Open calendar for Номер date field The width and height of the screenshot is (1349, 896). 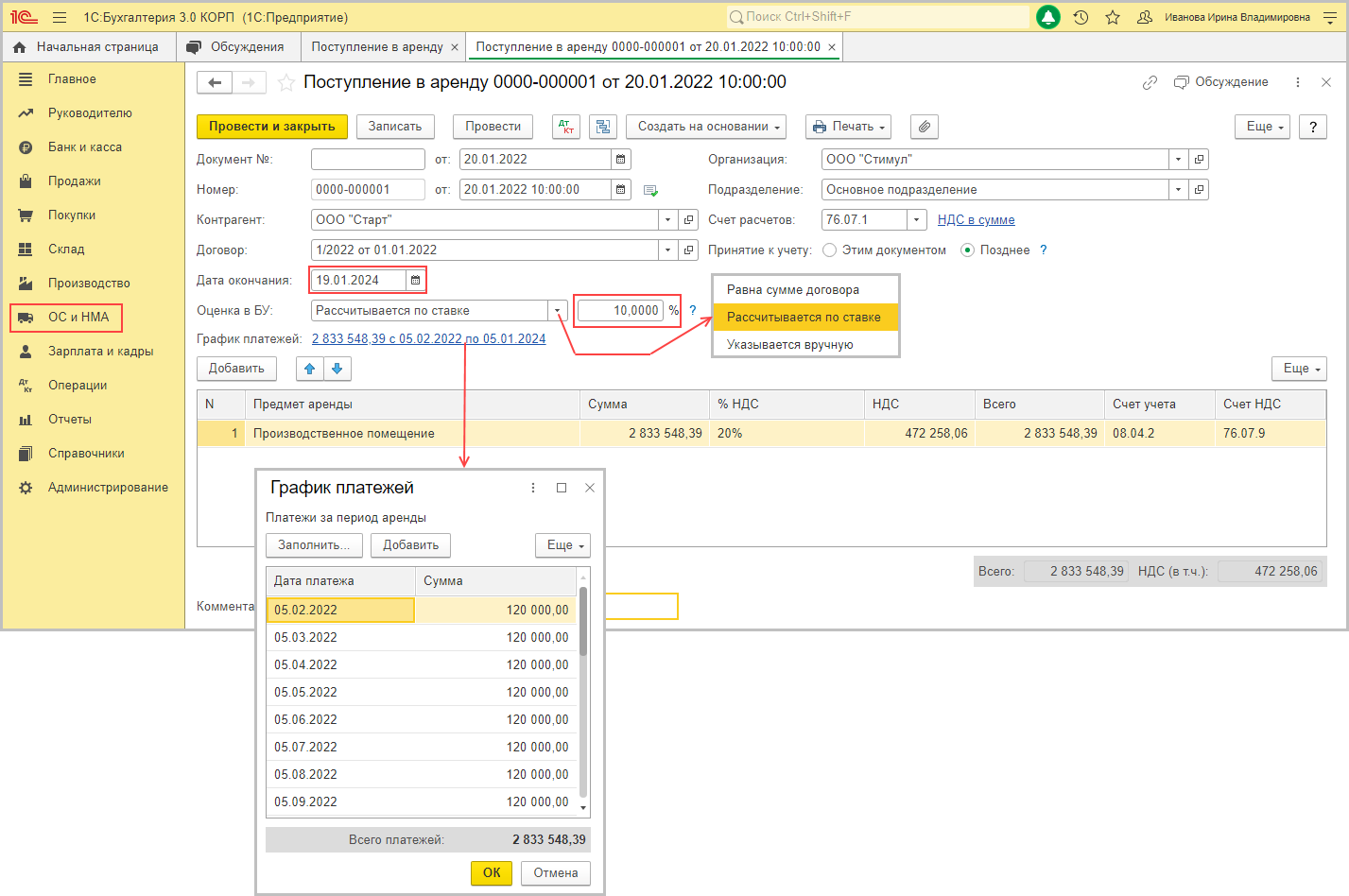tap(620, 190)
